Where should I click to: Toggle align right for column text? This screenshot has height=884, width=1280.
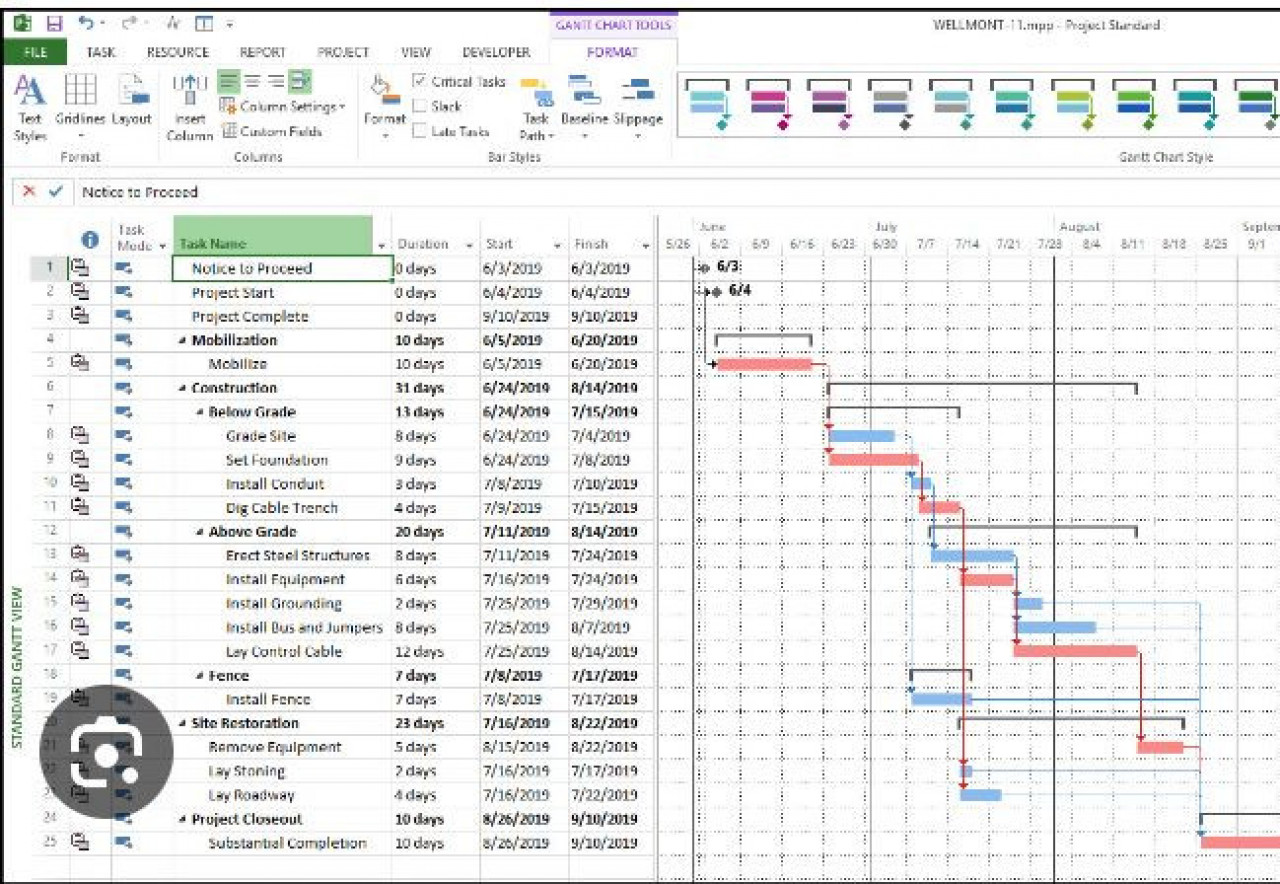(x=277, y=82)
